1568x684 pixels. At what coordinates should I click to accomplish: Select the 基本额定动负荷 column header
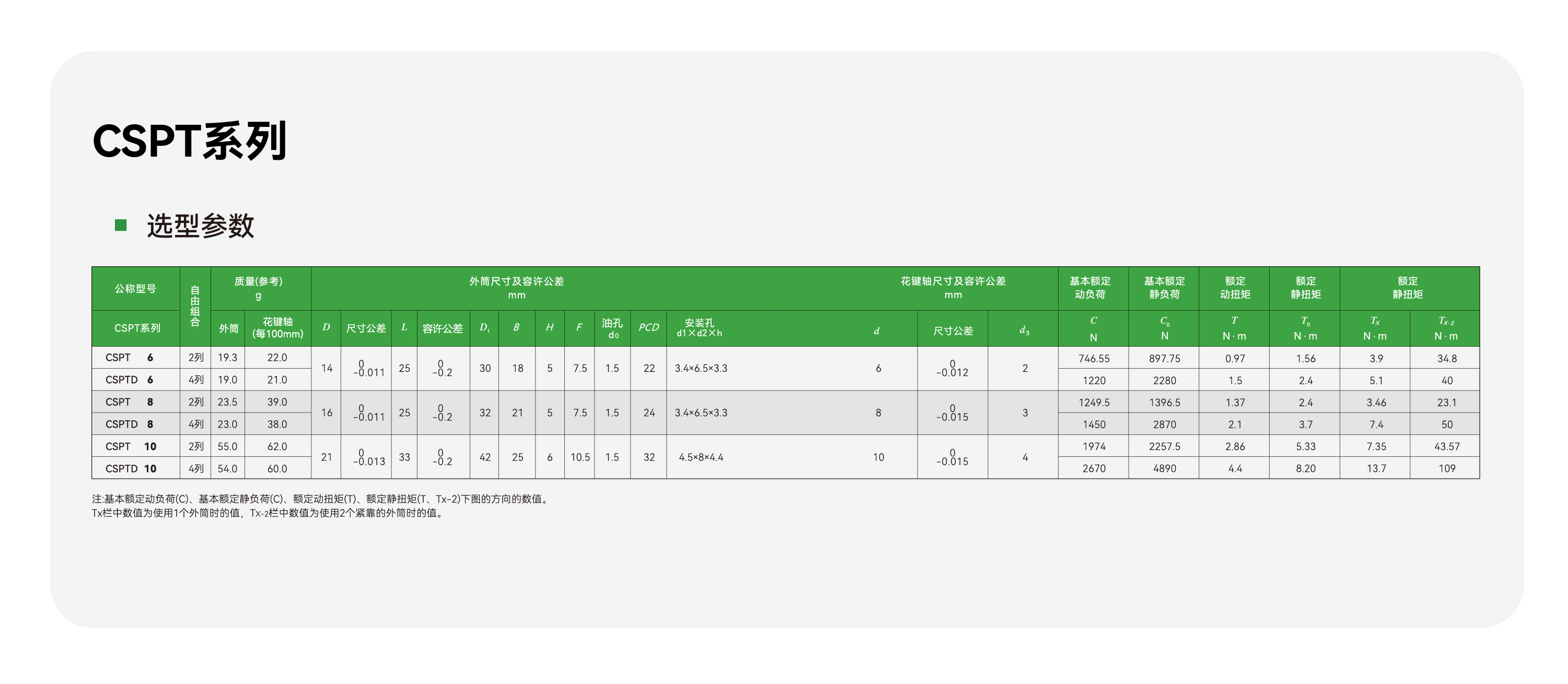[x=1089, y=288]
